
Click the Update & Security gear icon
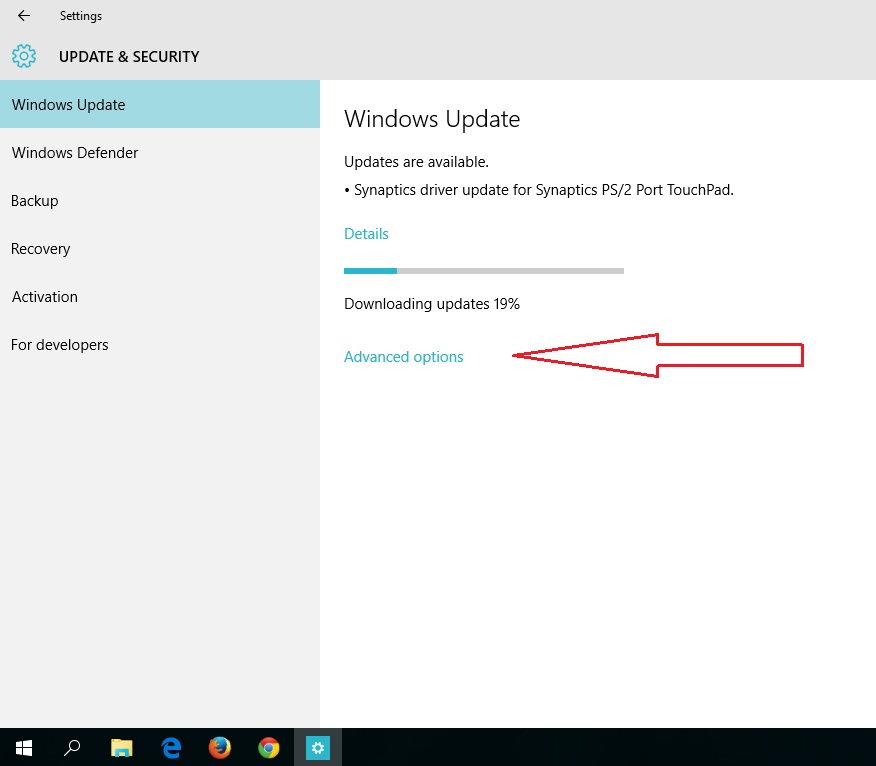(x=24, y=56)
